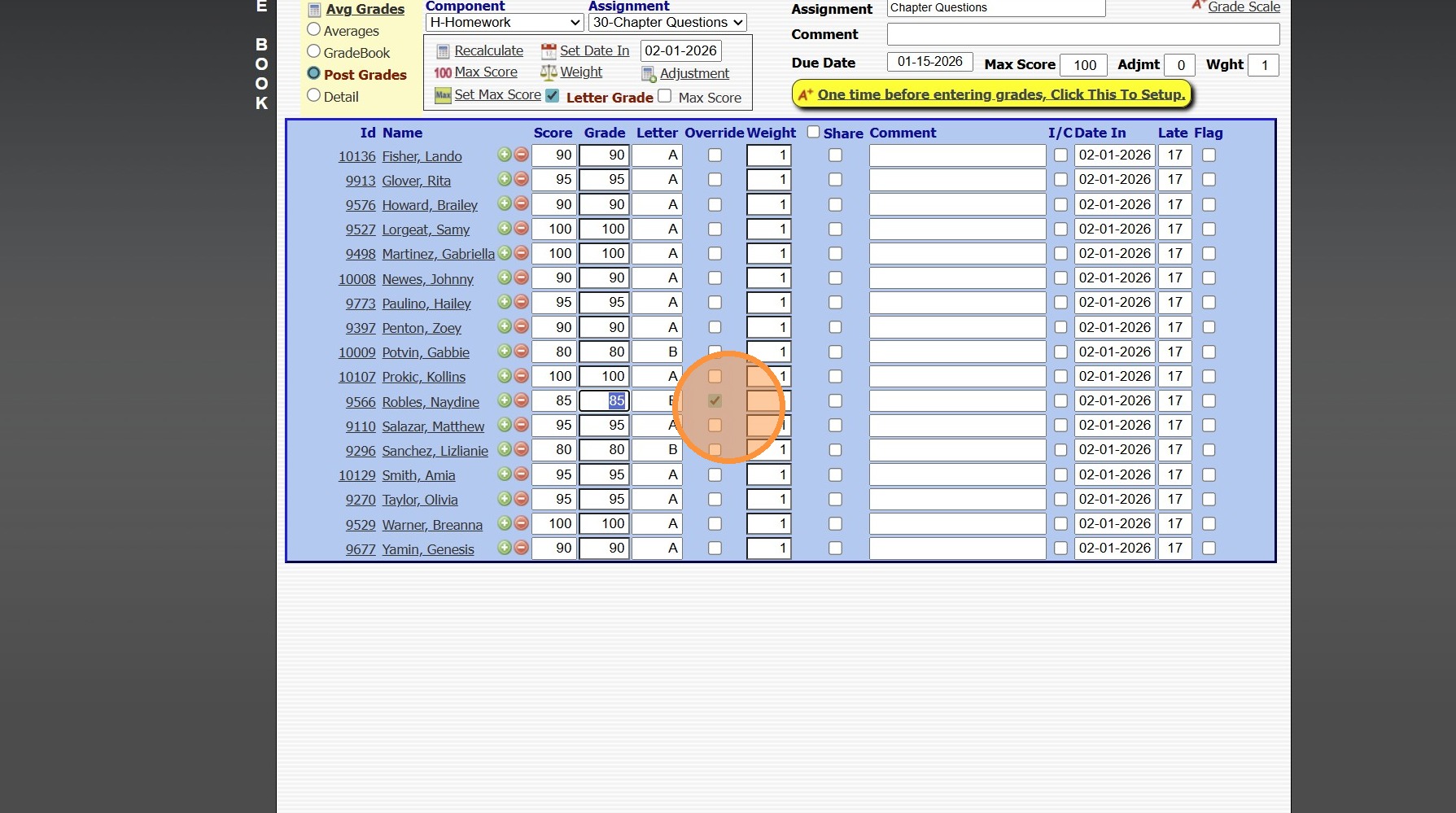The image size is (1456, 813).
Task: Click the Weight balance scale icon
Action: (549, 72)
